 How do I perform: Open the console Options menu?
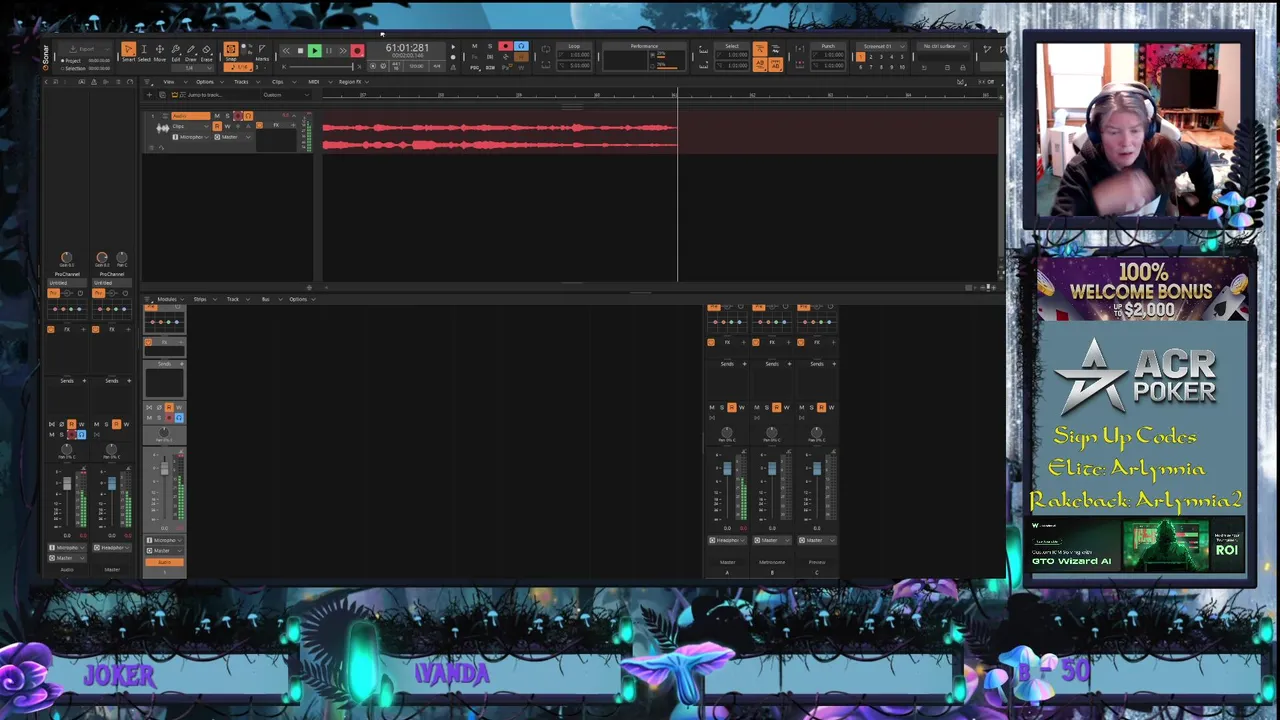point(301,299)
